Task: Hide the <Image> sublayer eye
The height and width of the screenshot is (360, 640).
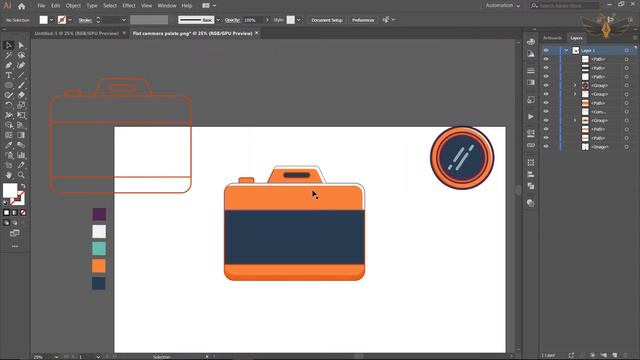Action: (x=546, y=147)
